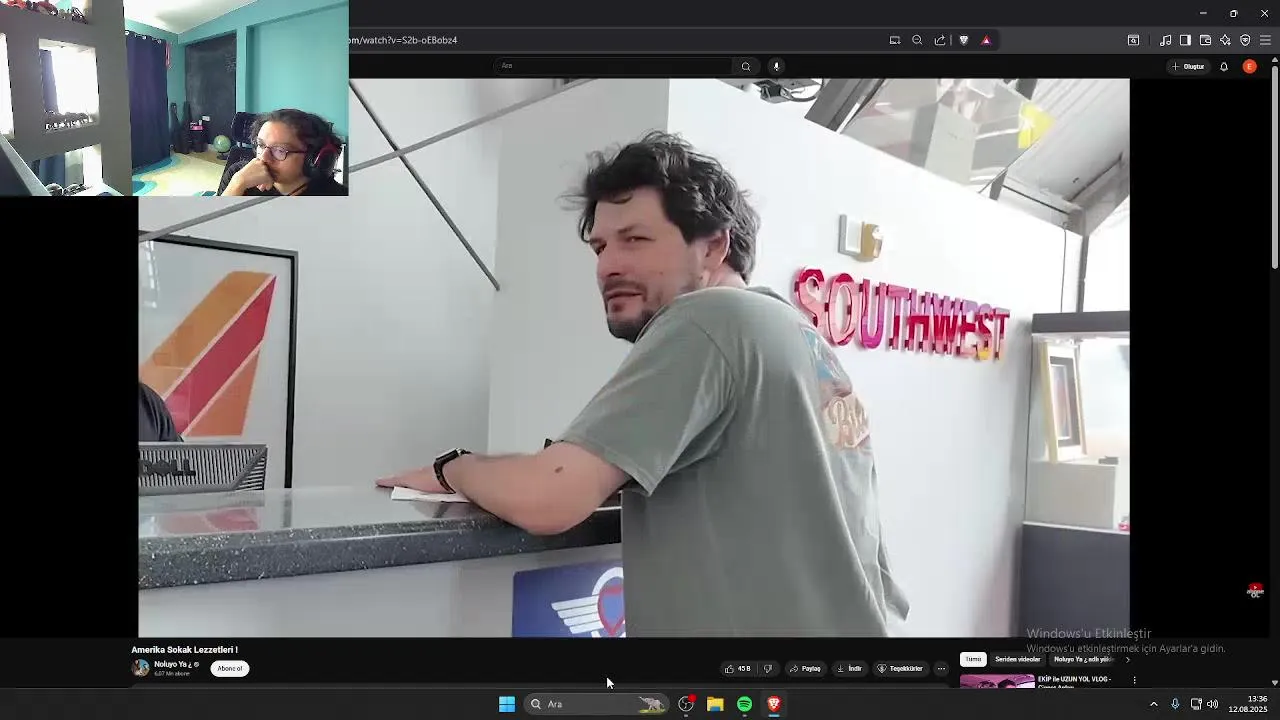
Task: Open options for EKİP ile UZUN YOL VLOG video
Action: (1134, 680)
